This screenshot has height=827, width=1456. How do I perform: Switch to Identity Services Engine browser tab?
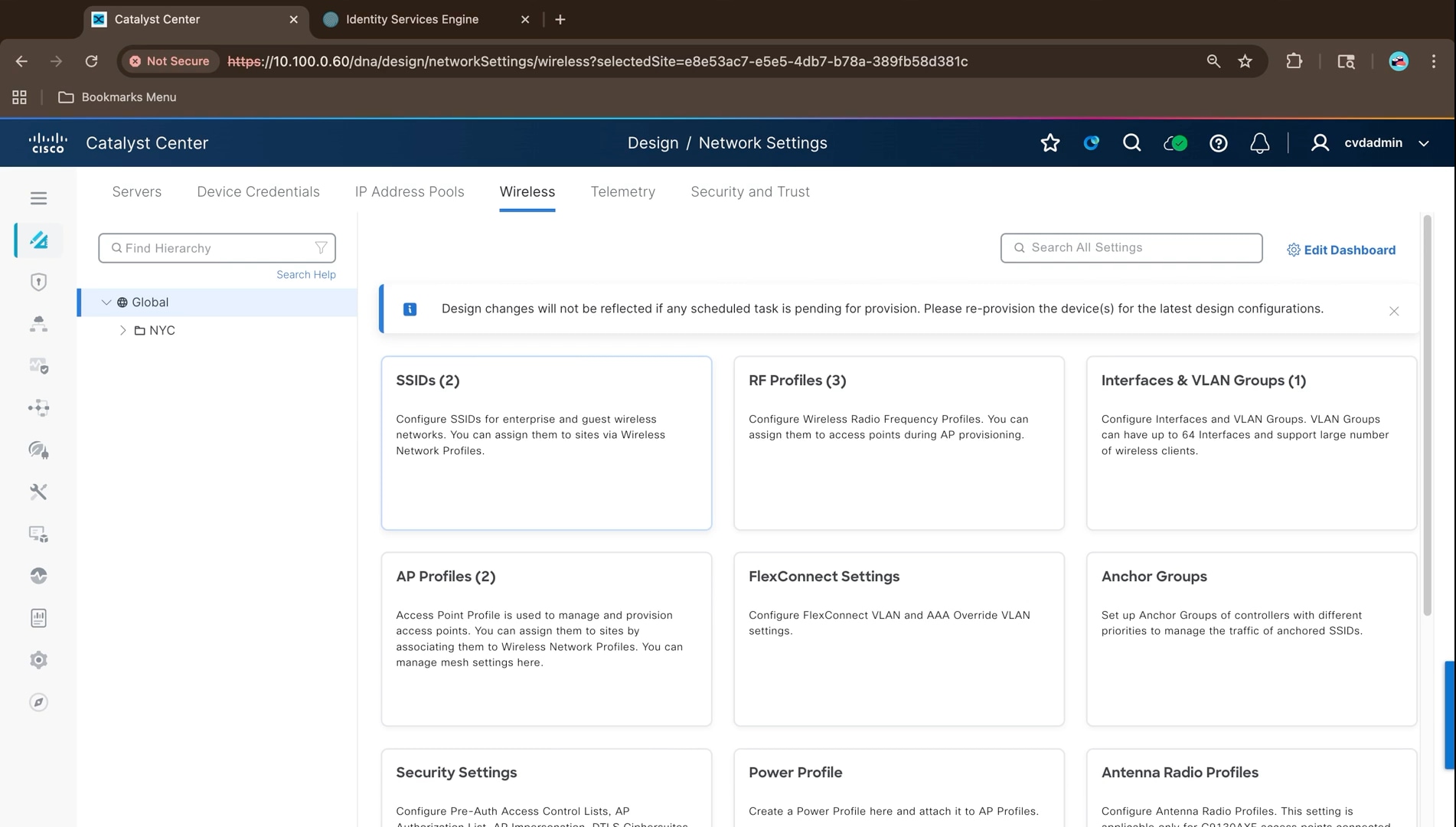pos(425,20)
